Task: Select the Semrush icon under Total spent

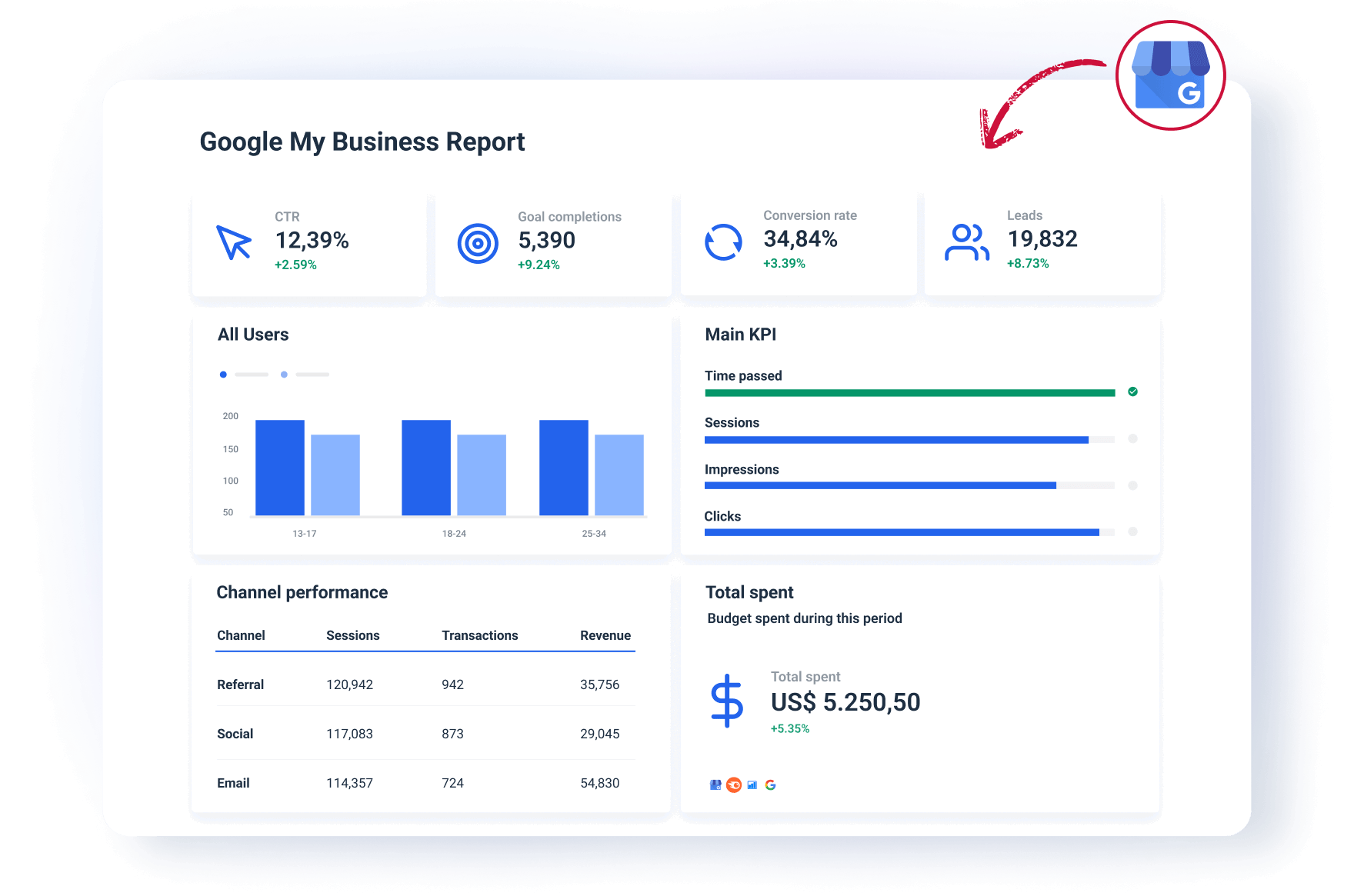Action: click(733, 785)
